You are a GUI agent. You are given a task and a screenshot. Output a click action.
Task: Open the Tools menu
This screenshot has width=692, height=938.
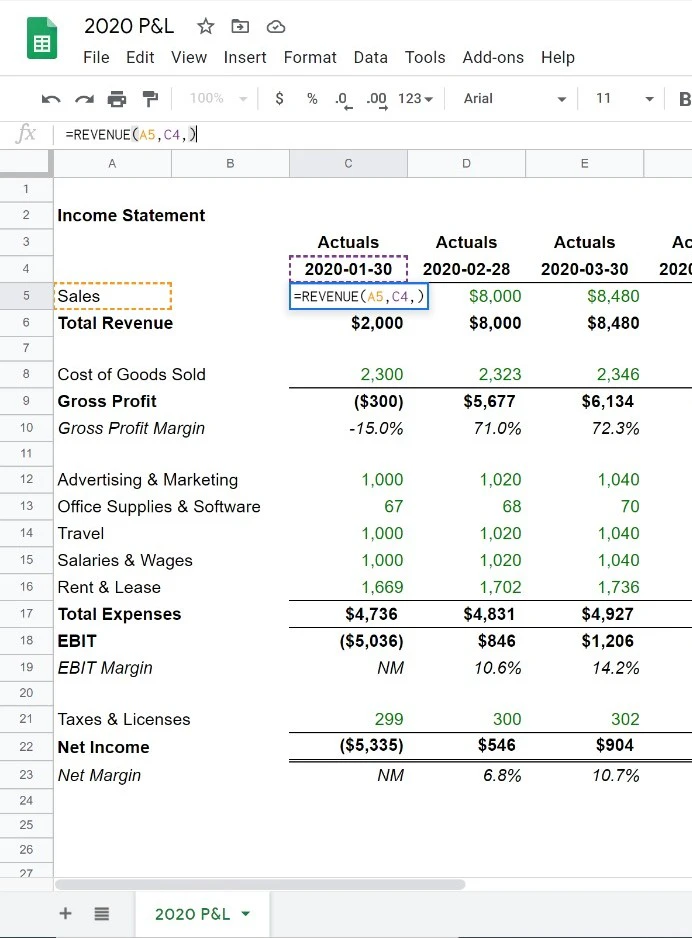[425, 57]
